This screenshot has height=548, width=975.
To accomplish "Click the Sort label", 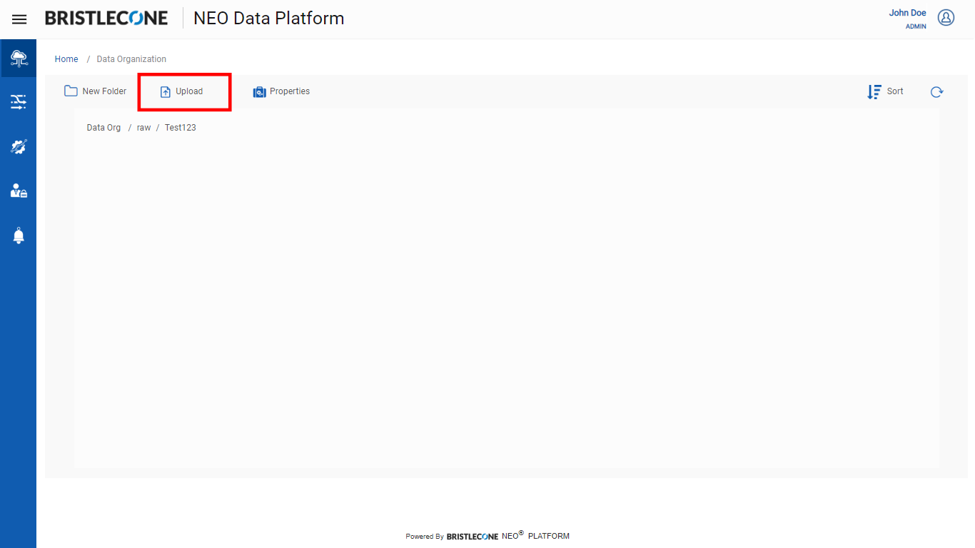I will [895, 91].
